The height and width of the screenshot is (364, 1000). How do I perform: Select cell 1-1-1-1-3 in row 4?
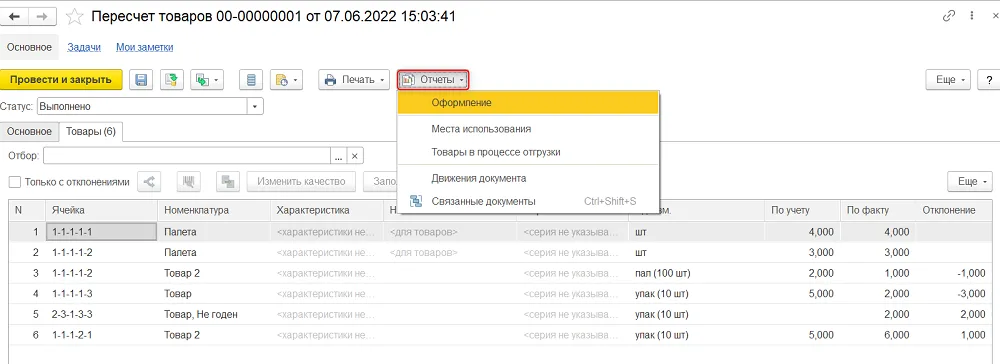(101, 294)
